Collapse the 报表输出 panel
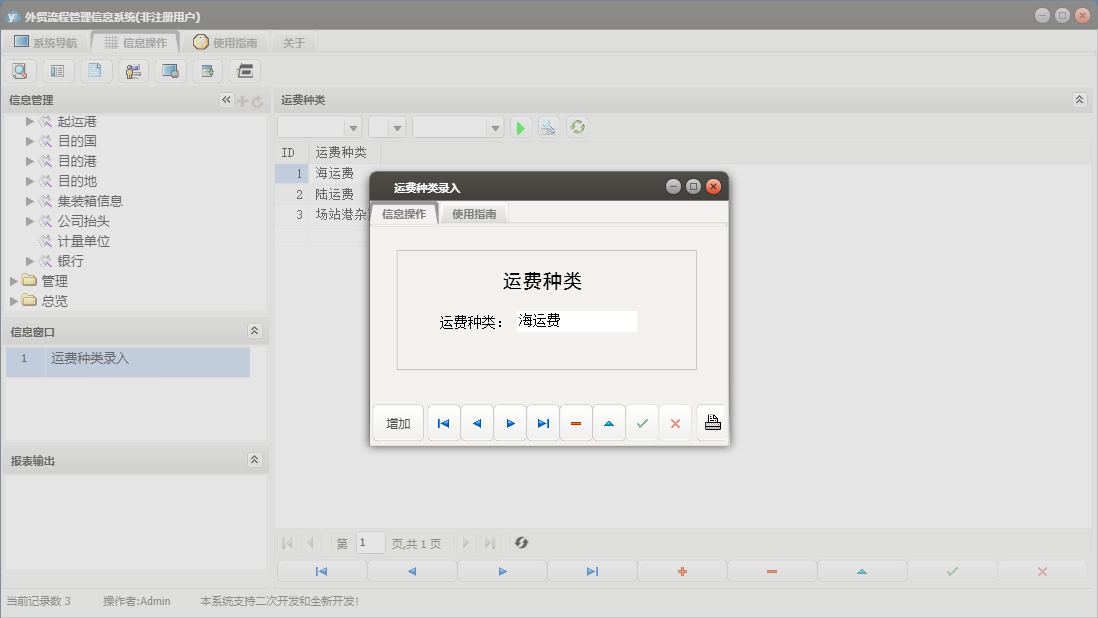The width and height of the screenshot is (1098, 618). click(x=255, y=459)
